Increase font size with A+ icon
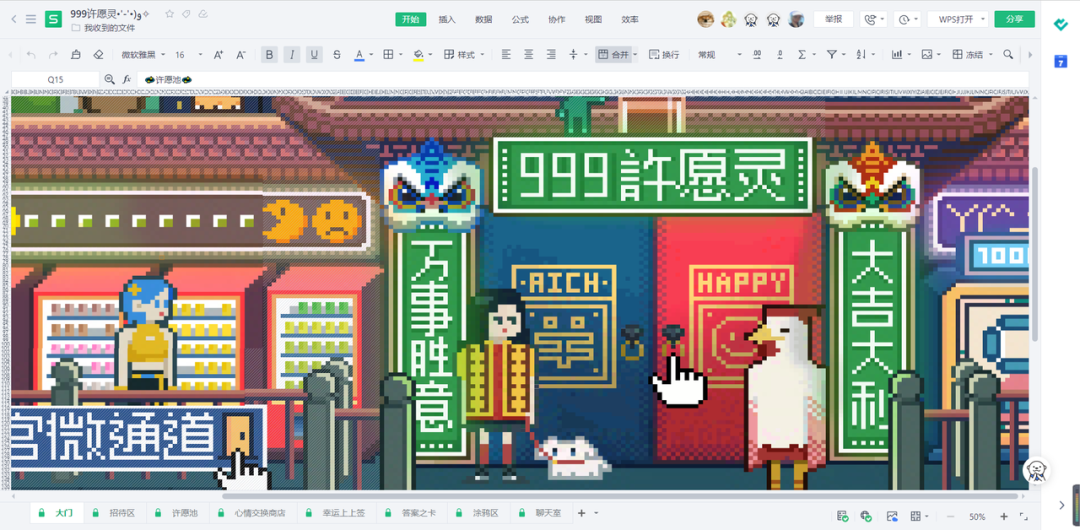 point(218,54)
